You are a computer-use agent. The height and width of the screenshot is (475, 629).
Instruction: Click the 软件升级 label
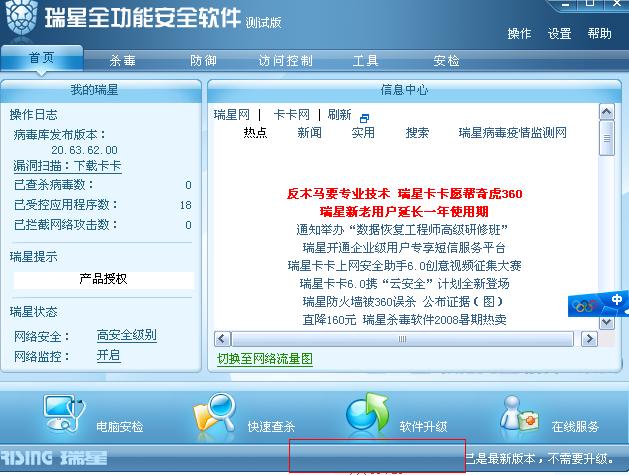(424, 426)
